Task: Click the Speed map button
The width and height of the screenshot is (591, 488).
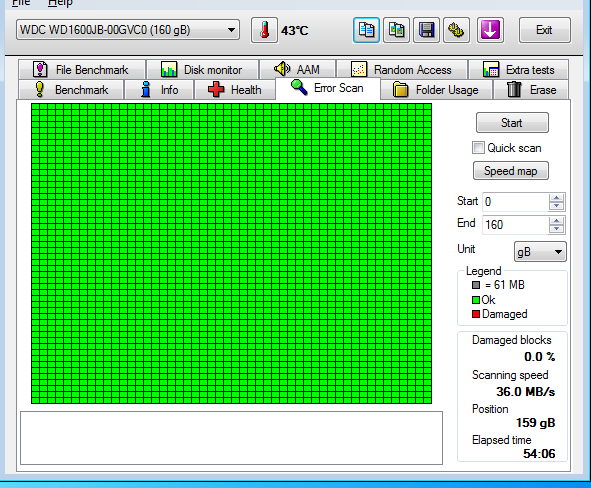Action: [x=511, y=171]
